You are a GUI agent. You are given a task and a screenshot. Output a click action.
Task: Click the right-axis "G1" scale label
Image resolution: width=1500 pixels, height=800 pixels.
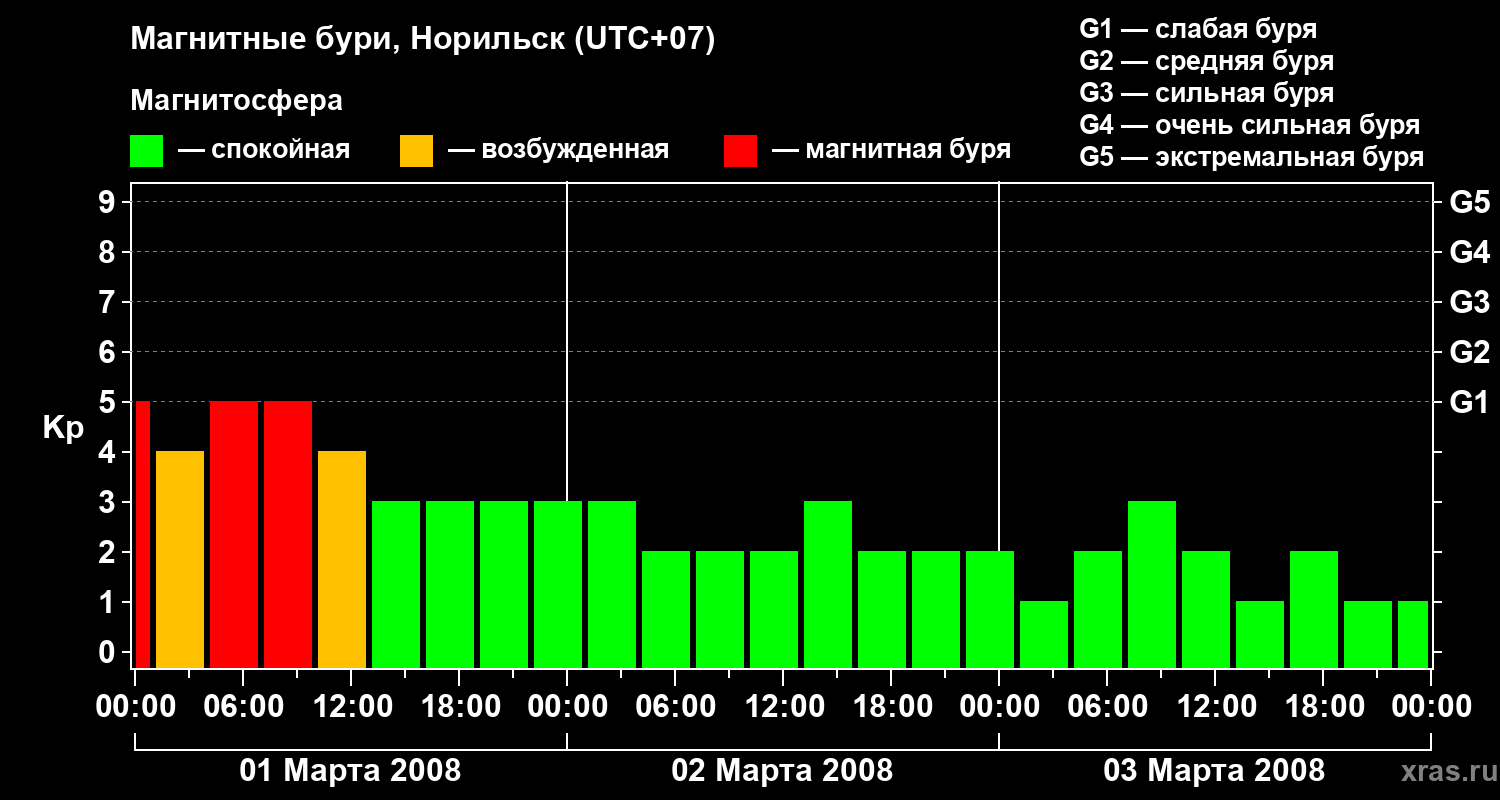tap(1469, 403)
